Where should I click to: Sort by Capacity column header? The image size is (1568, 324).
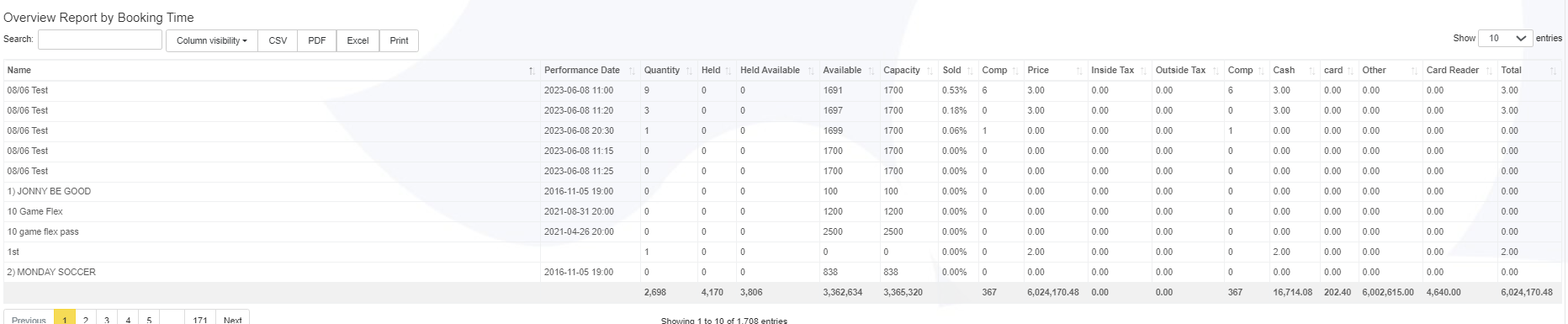point(908,71)
